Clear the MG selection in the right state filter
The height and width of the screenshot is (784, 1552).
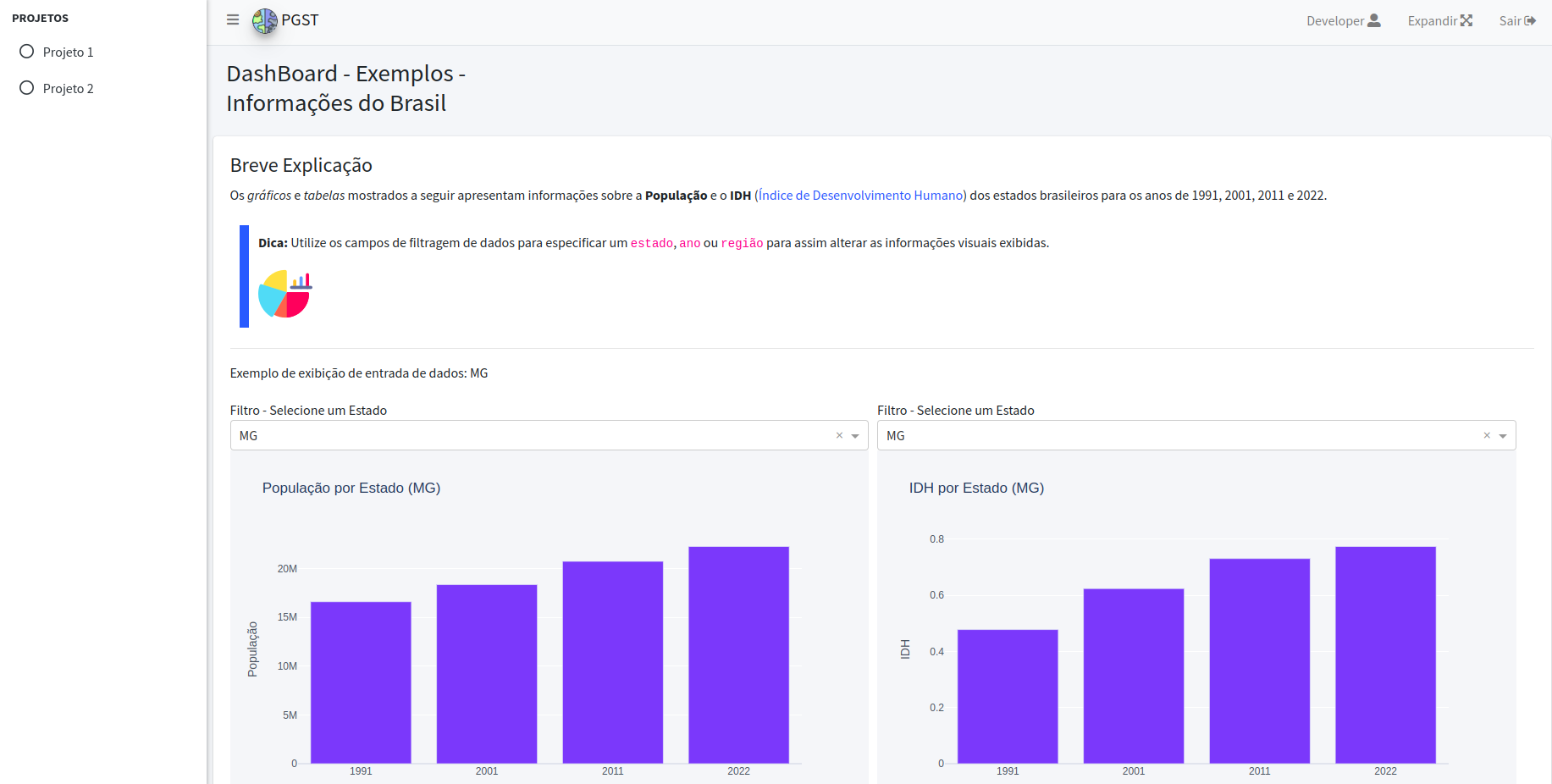1487,435
